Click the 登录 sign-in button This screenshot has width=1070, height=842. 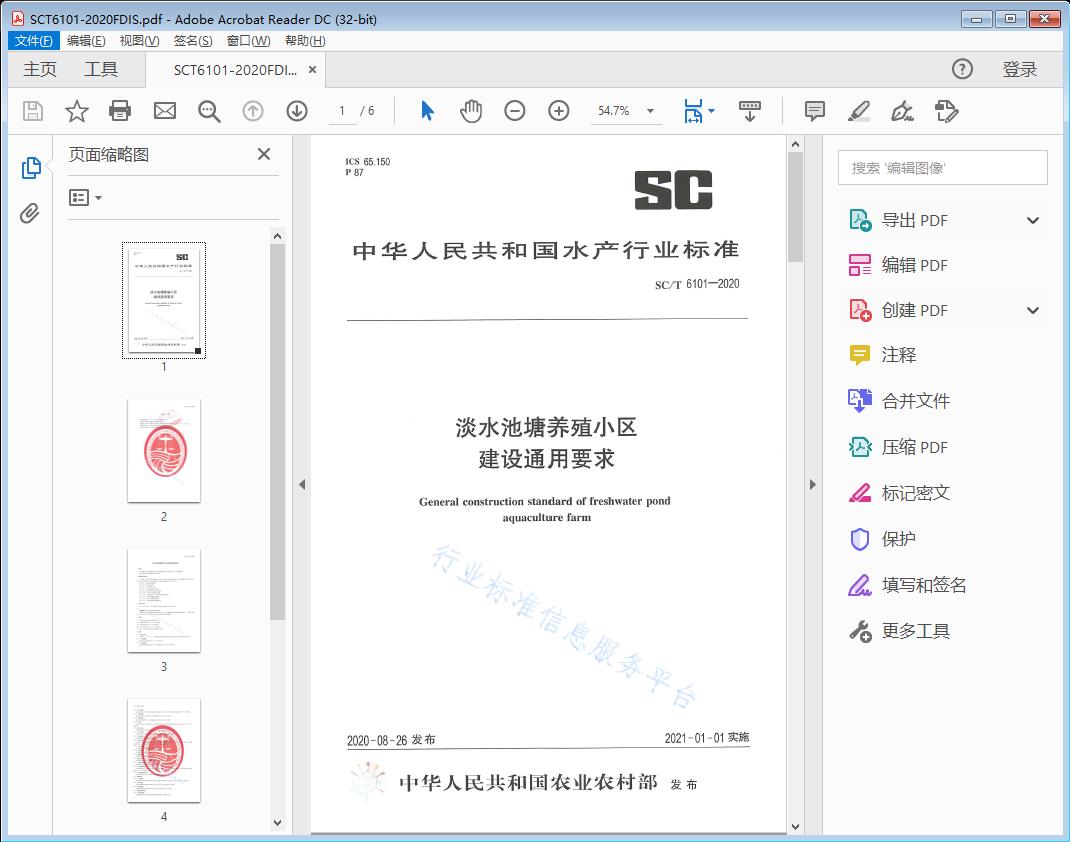click(x=1019, y=69)
